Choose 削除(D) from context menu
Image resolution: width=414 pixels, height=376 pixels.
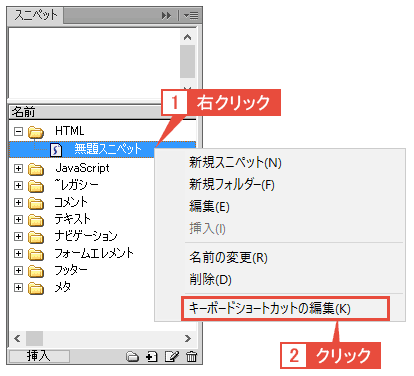point(210,279)
